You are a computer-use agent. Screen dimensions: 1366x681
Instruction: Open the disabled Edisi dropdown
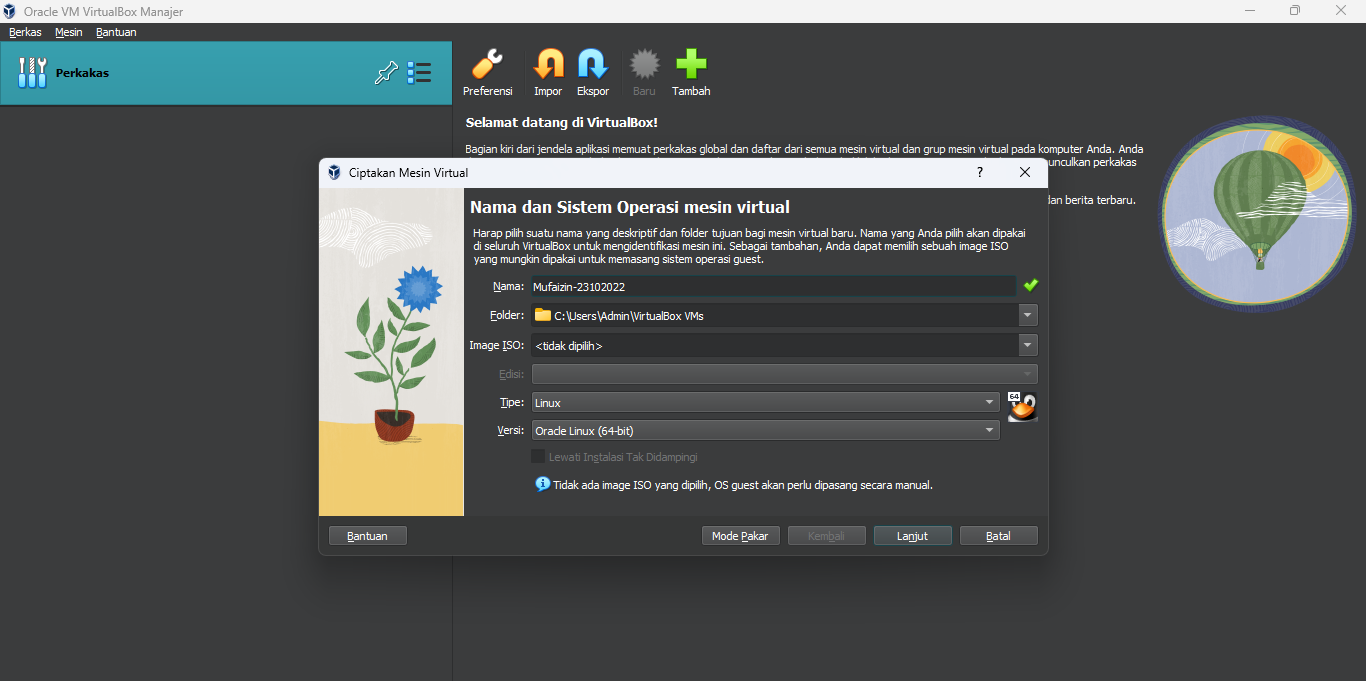[785, 374]
